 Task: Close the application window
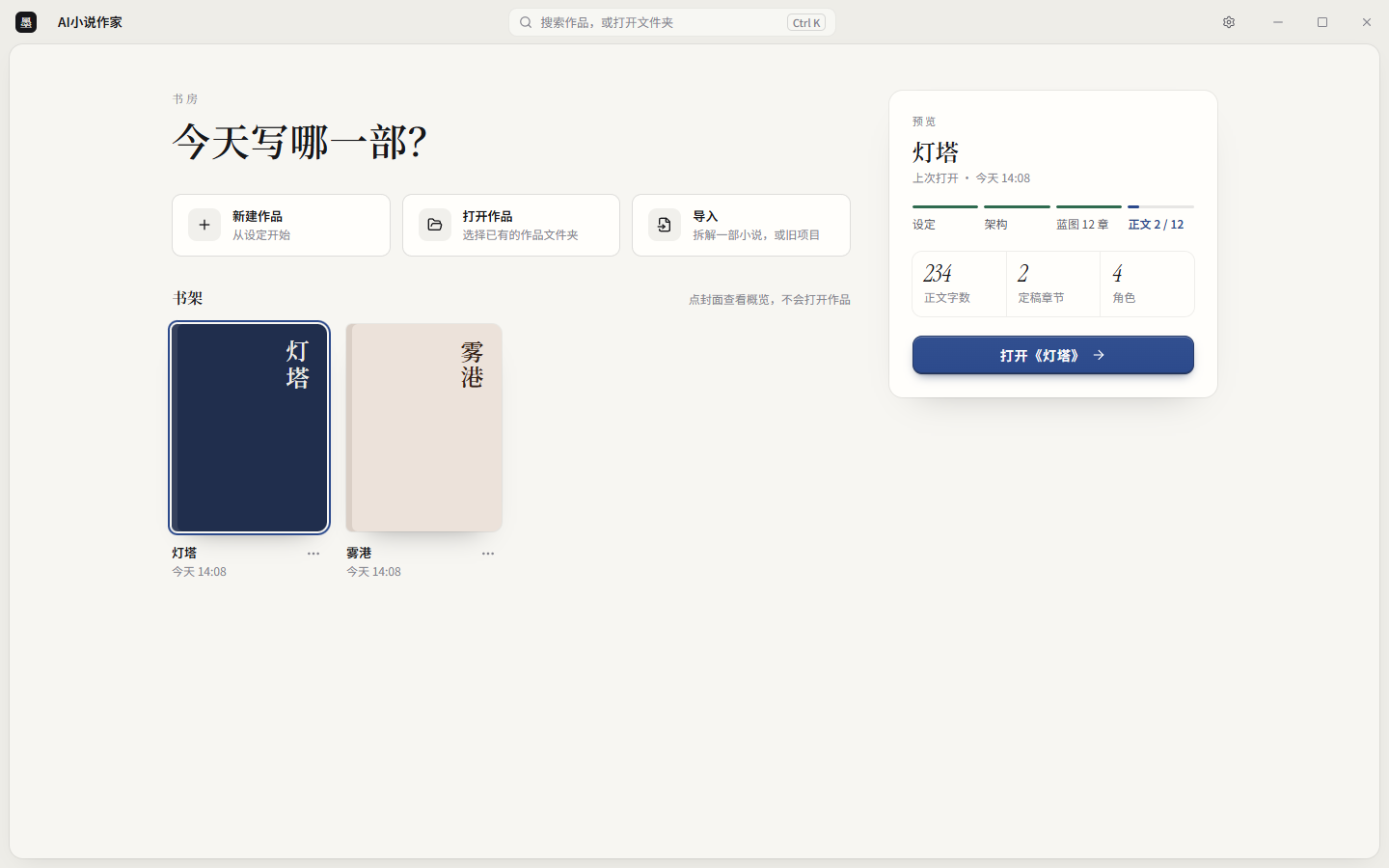click(1367, 22)
